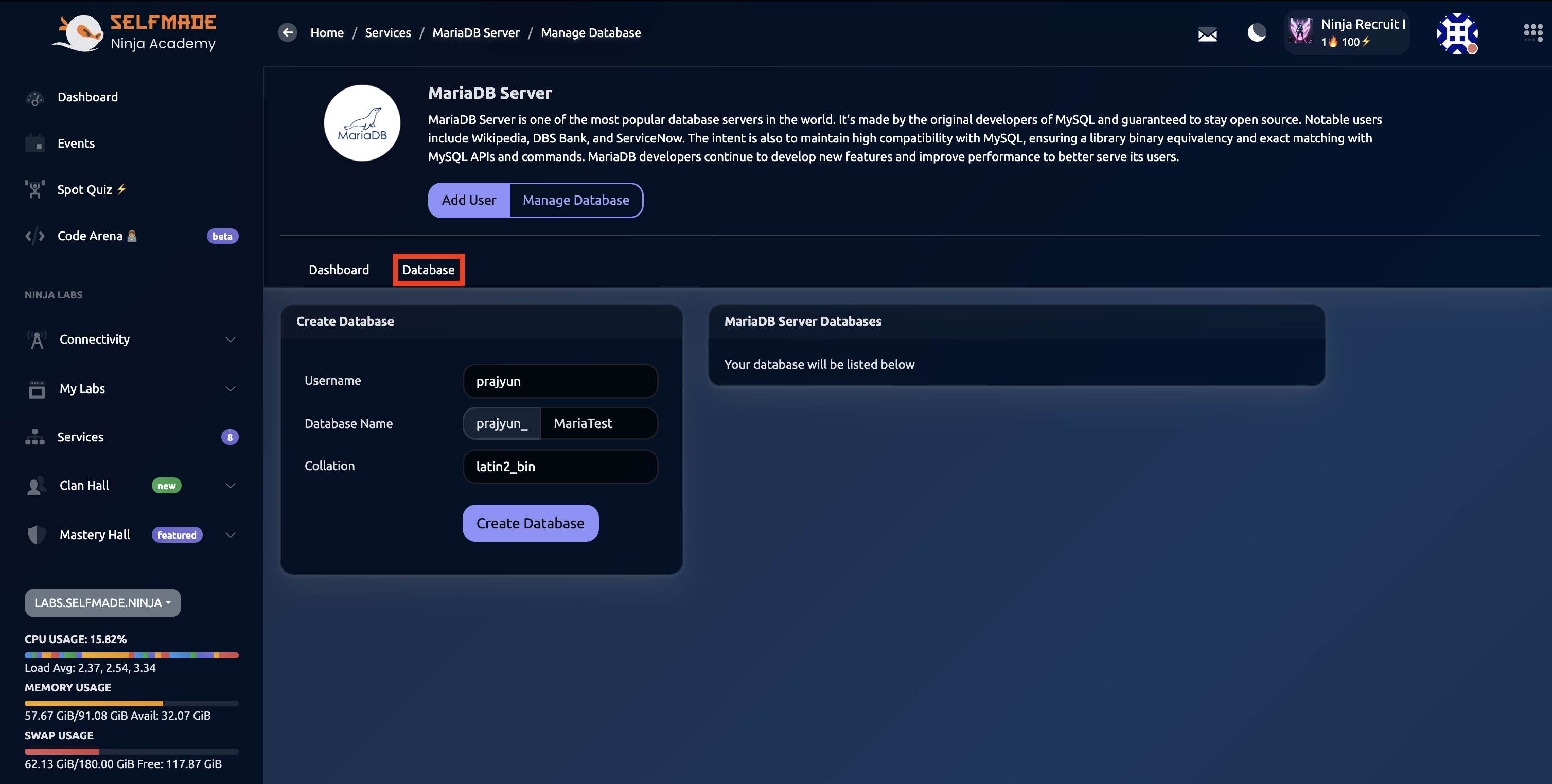Click the Dashboard gauge icon in sidebar

(35, 98)
